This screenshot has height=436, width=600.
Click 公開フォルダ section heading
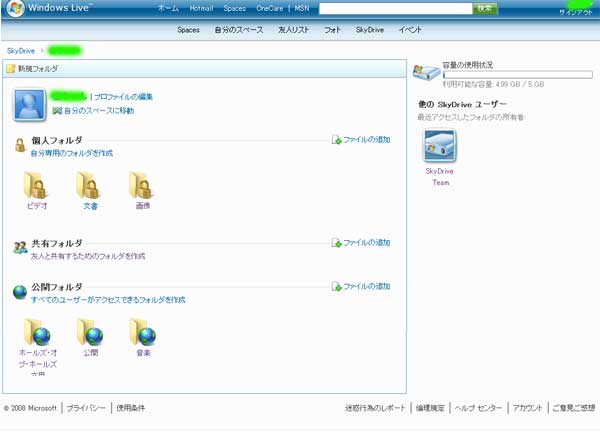click(x=57, y=287)
